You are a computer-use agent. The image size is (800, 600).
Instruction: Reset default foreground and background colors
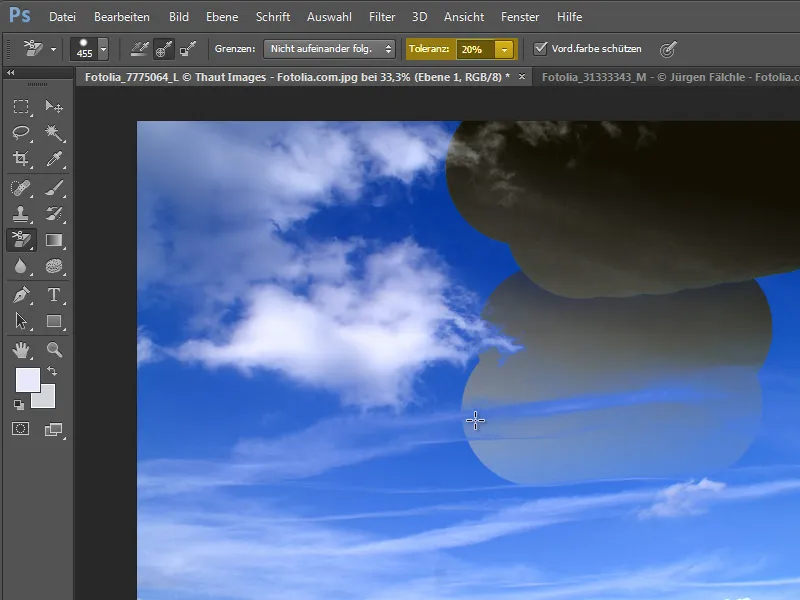18,405
